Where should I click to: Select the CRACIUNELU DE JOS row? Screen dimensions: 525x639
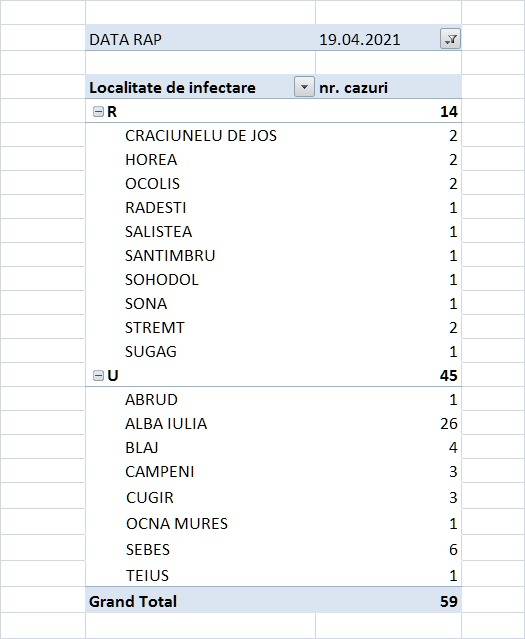coord(274,135)
